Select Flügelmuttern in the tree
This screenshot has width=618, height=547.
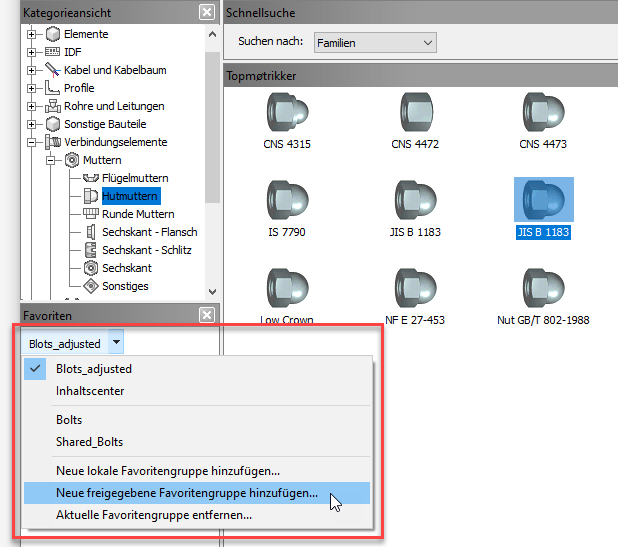[135, 178]
